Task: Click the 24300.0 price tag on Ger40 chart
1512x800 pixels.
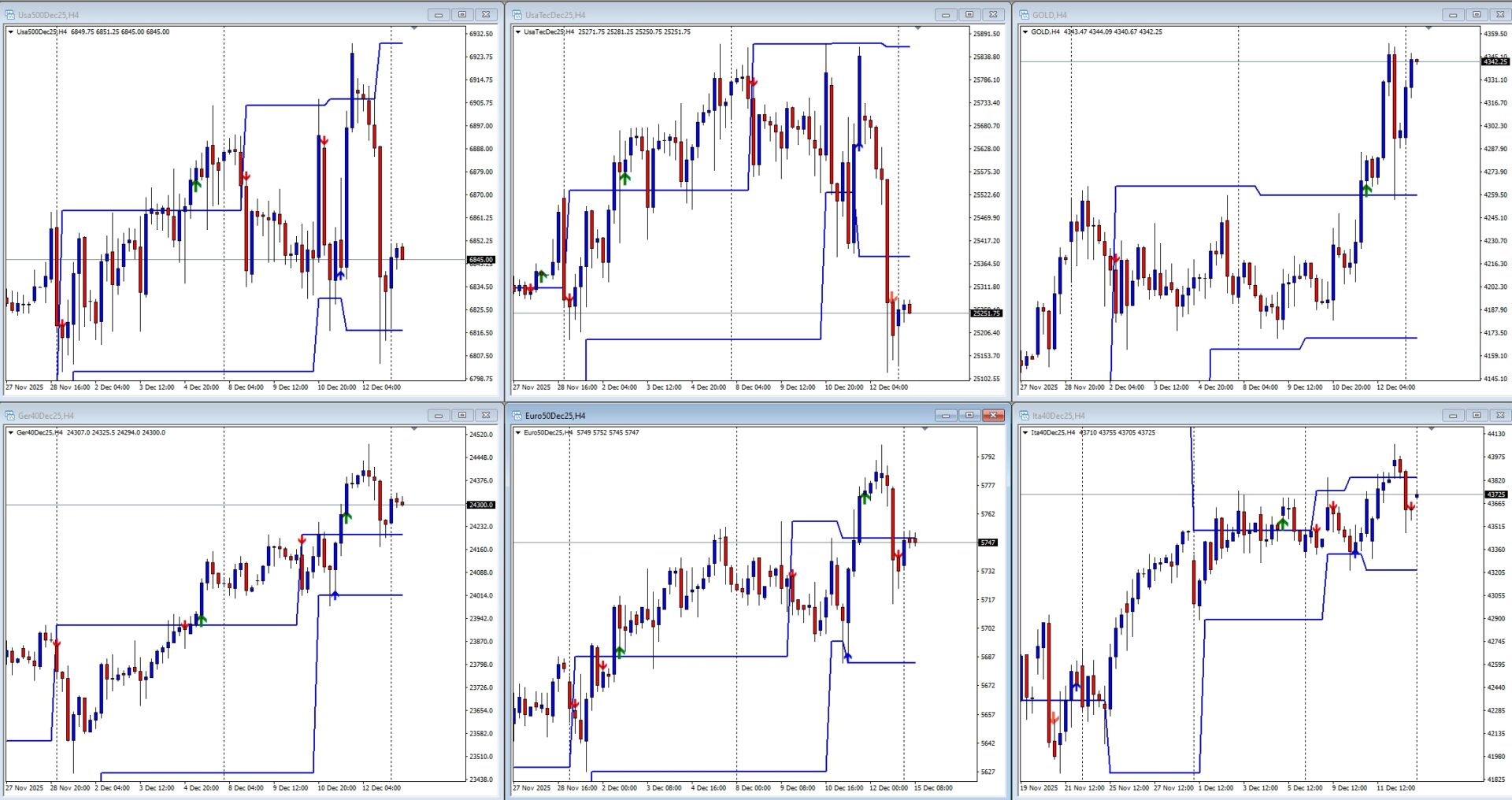Action: point(480,505)
